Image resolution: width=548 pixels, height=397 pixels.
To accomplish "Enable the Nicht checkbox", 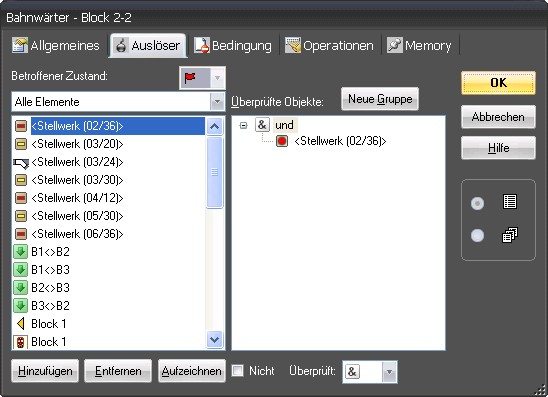I will point(238,371).
